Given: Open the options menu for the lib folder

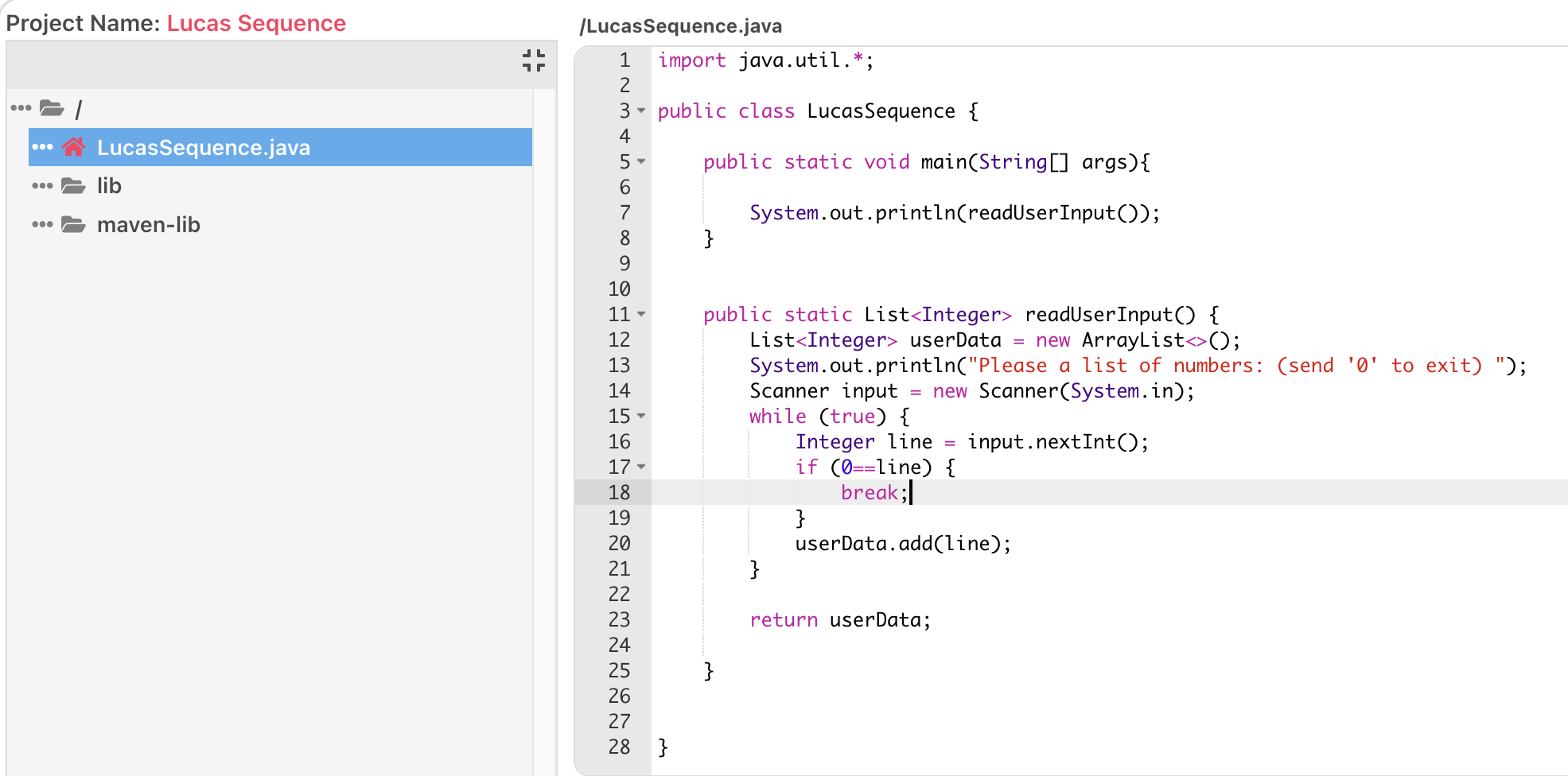Looking at the screenshot, I should click(41, 185).
